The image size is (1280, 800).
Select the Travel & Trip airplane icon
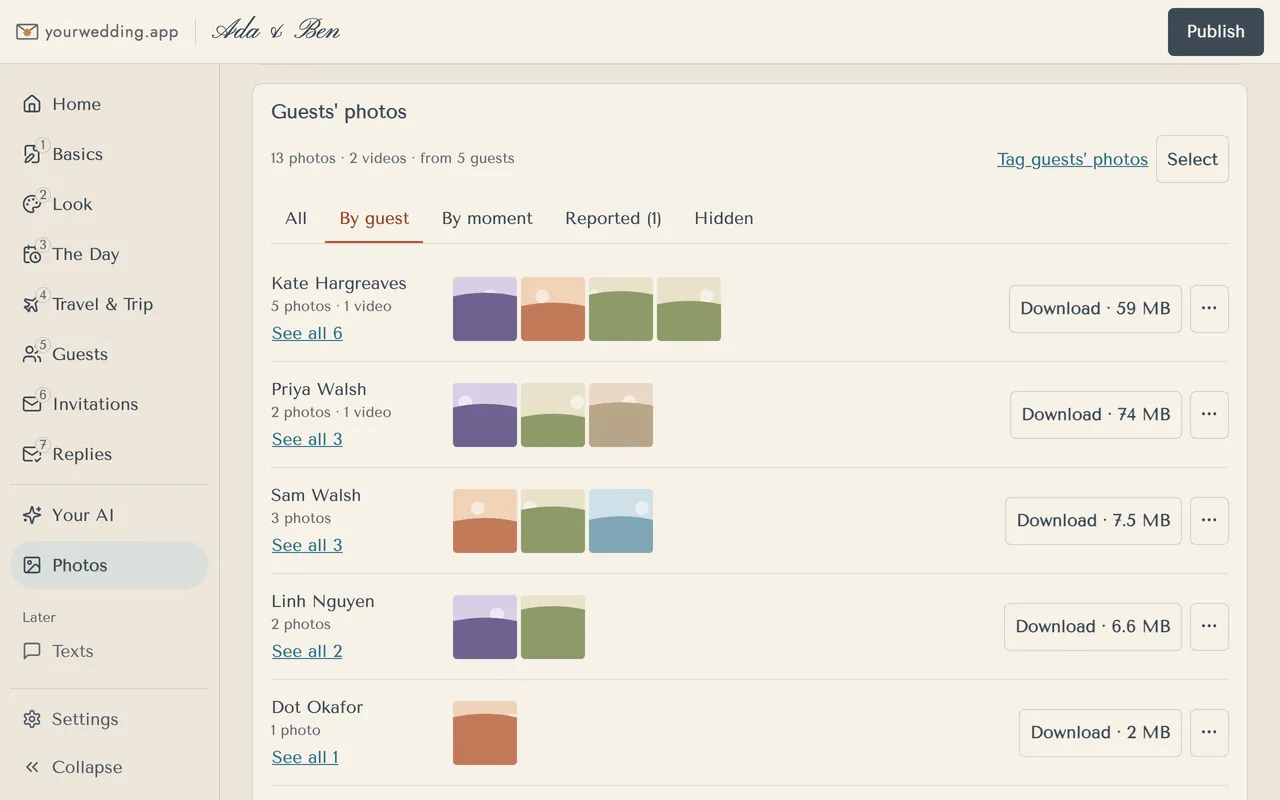32,304
